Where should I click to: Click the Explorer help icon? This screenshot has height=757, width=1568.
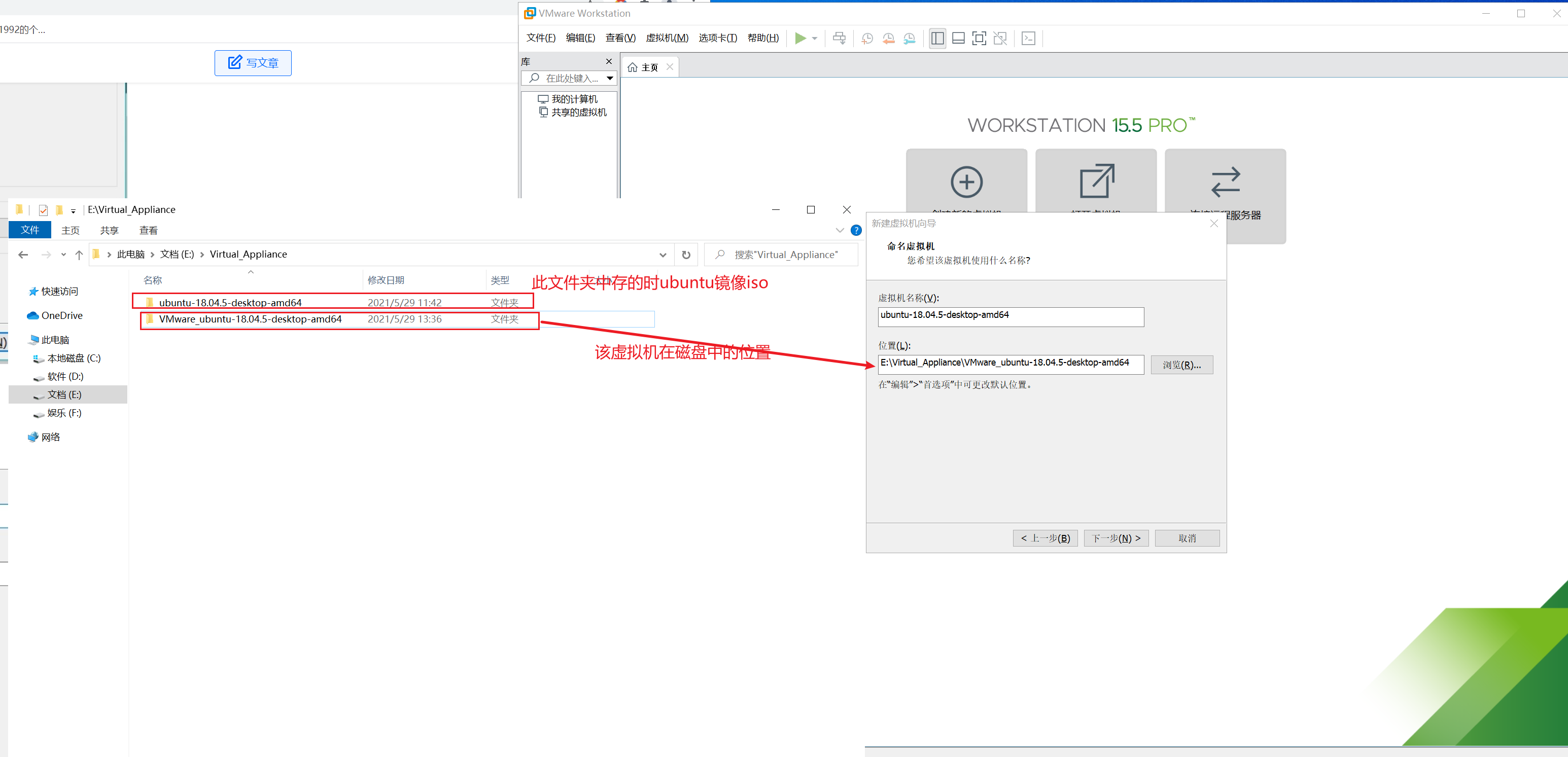coord(856,230)
